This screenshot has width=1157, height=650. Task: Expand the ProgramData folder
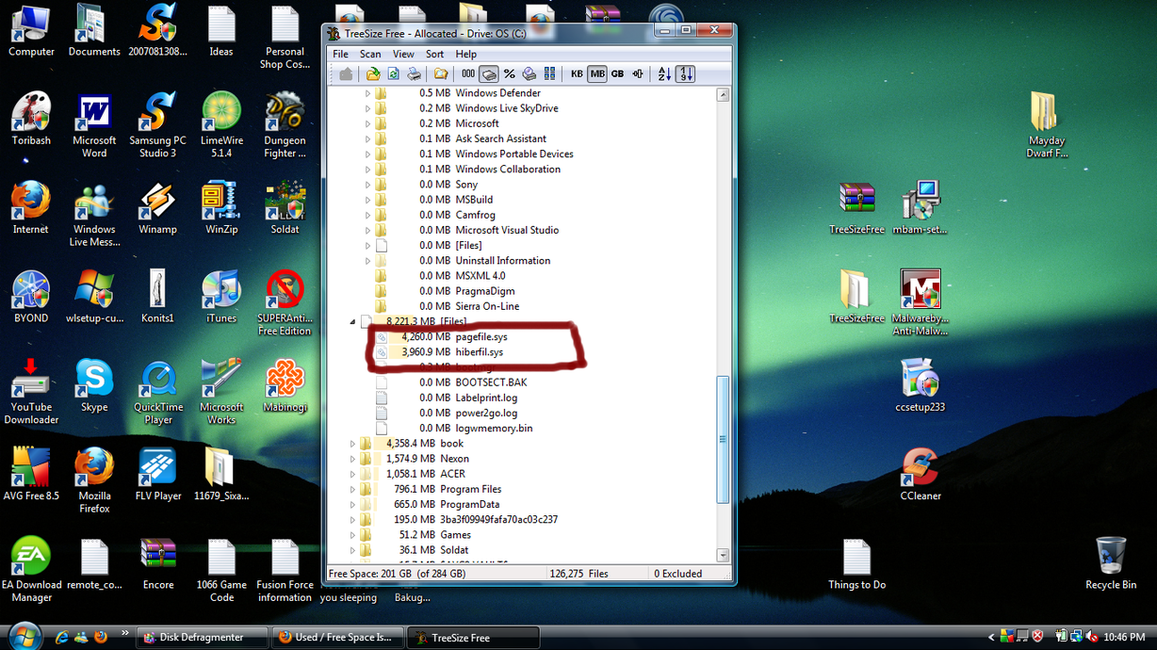click(x=353, y=505)
